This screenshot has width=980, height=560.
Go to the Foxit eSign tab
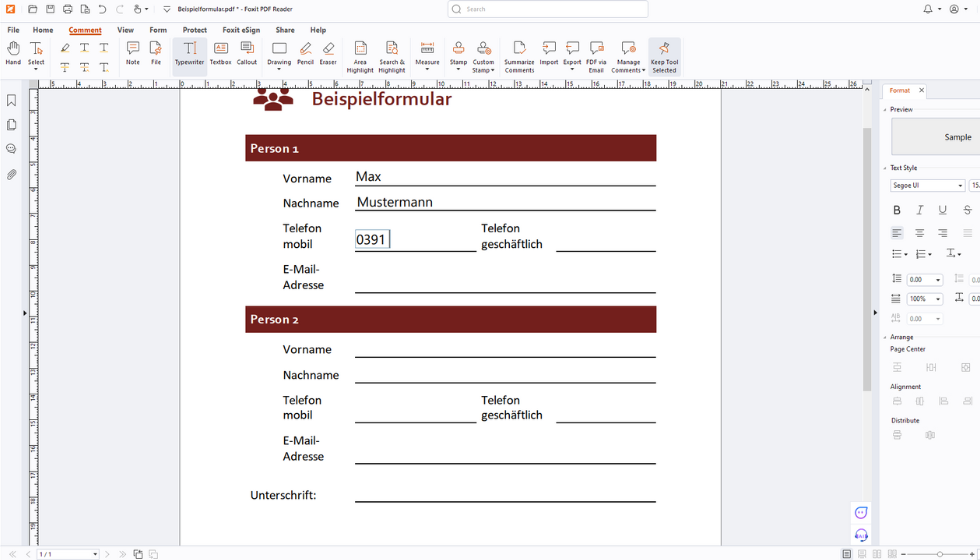[x=241, y=30]
